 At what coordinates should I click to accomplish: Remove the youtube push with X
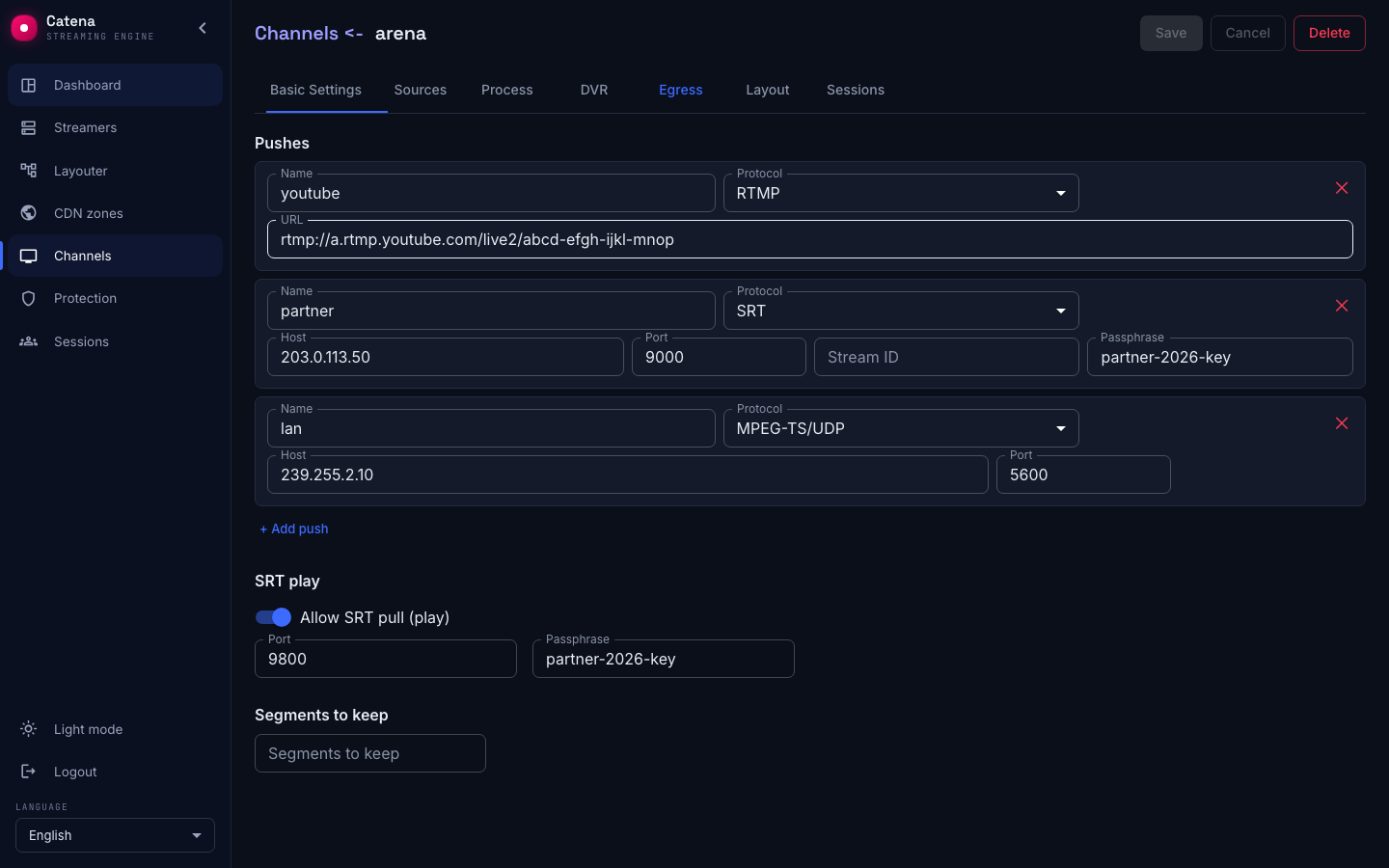pos(1342,188)
